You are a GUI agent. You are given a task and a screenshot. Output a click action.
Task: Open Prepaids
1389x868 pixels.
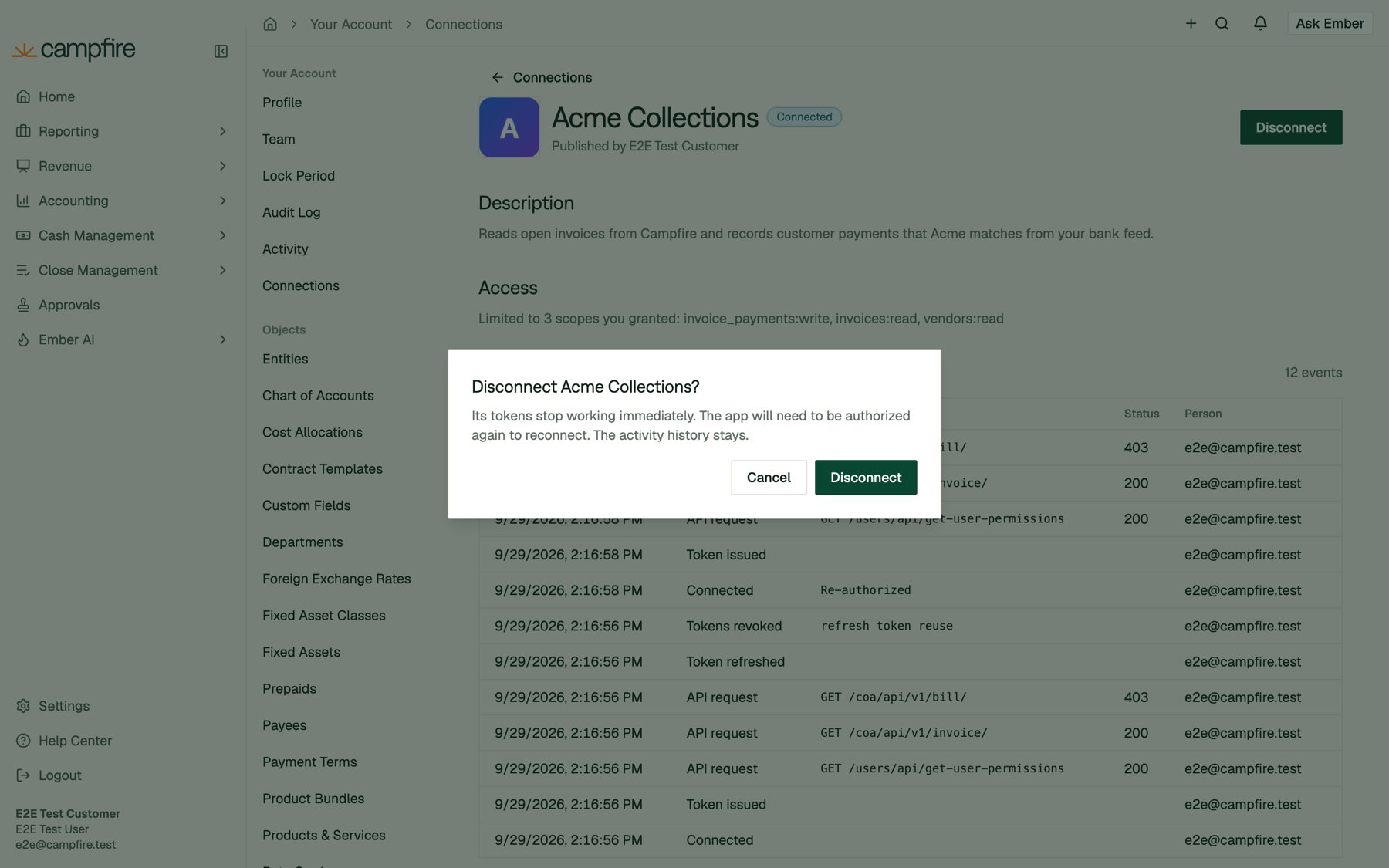289,689
